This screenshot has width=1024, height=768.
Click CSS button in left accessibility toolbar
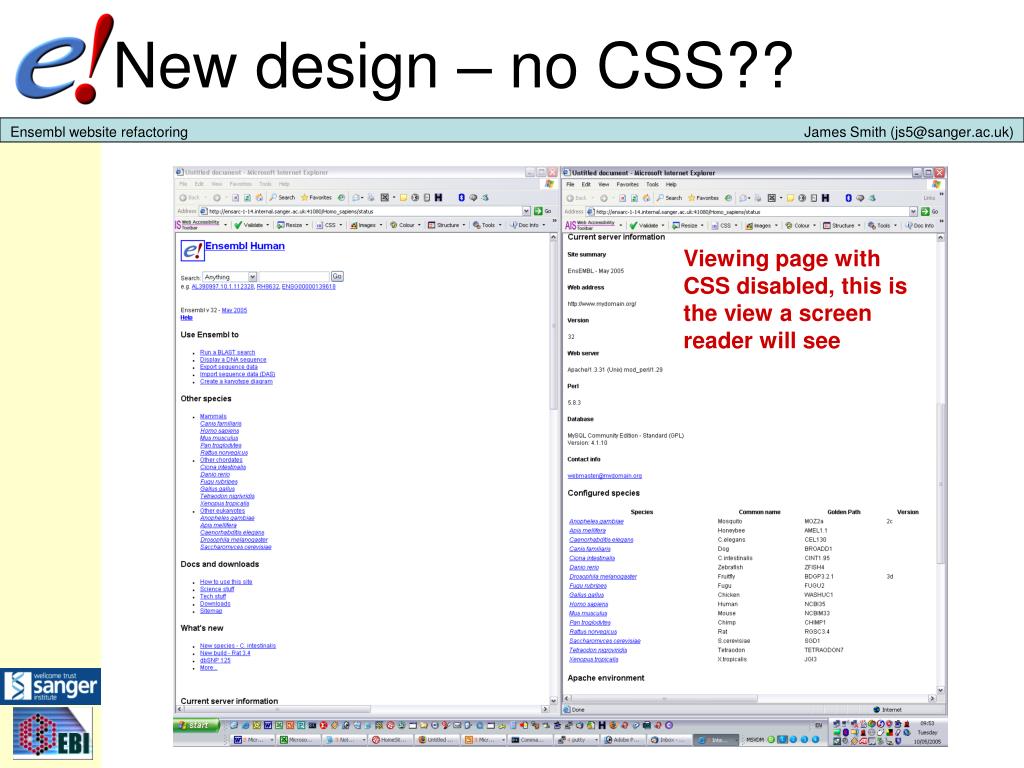[326, 225]
